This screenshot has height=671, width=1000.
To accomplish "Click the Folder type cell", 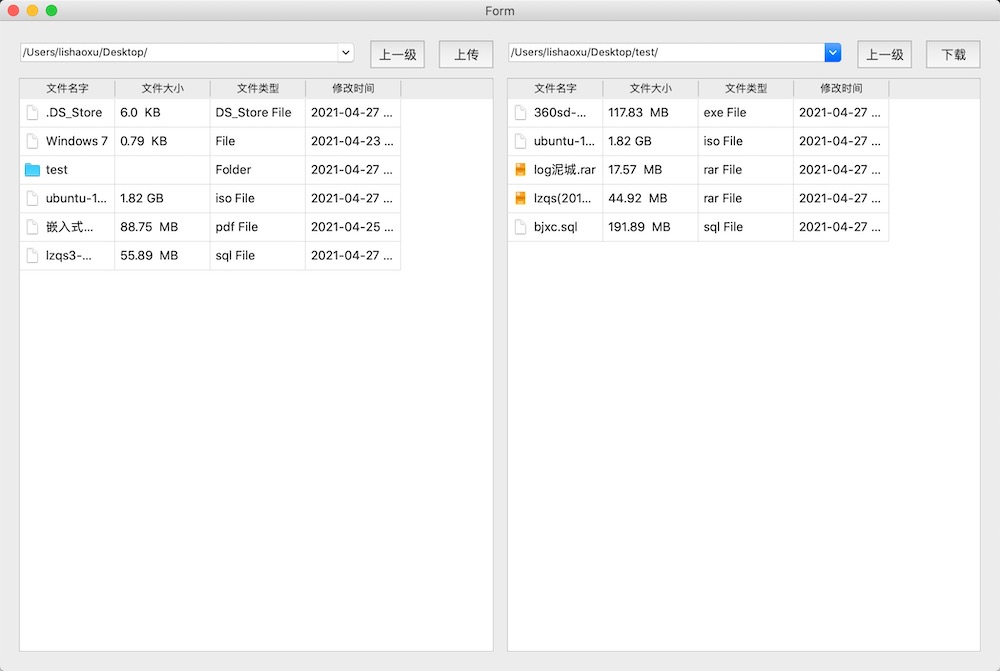I will [258, 170].
